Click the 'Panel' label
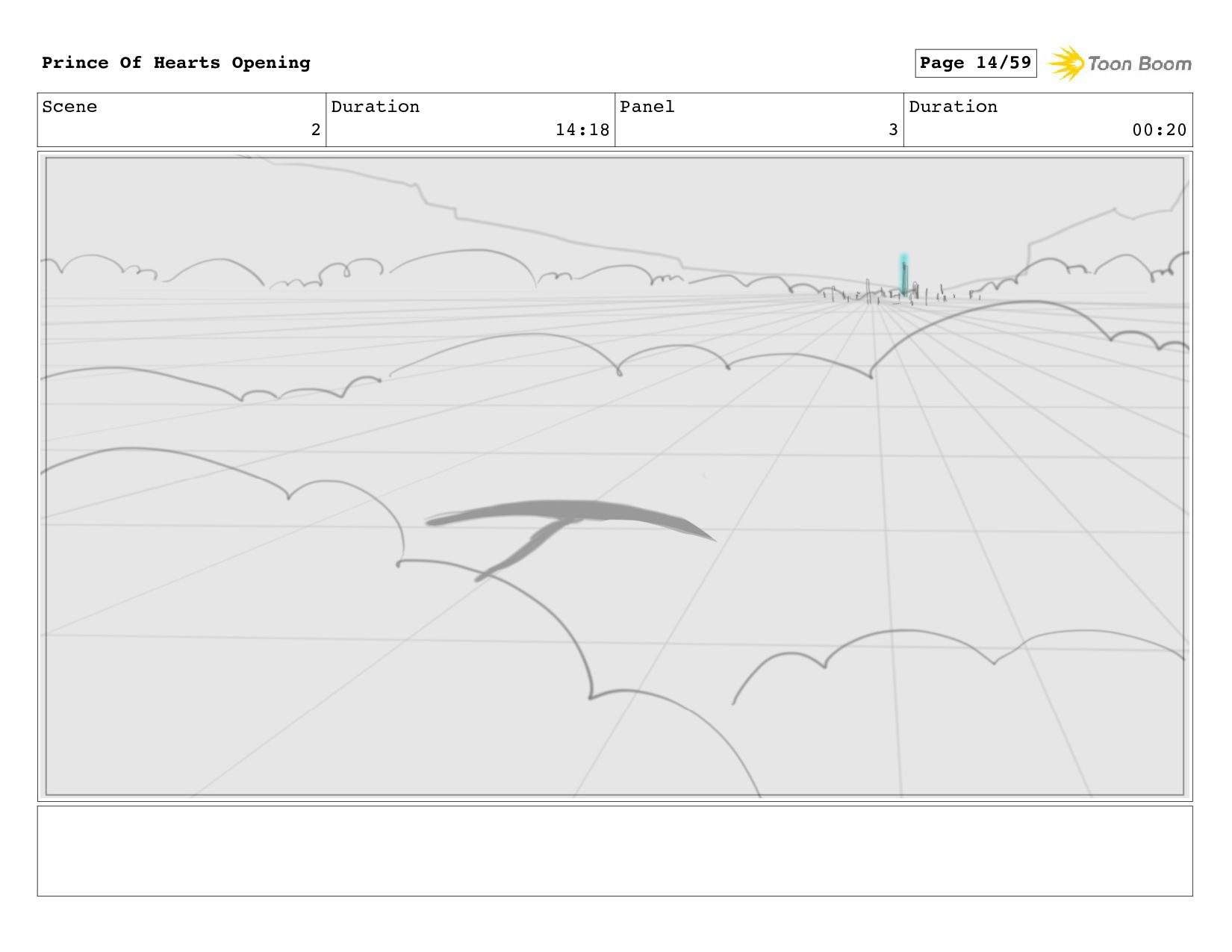 pyautogui.click(x=647, y=107)
